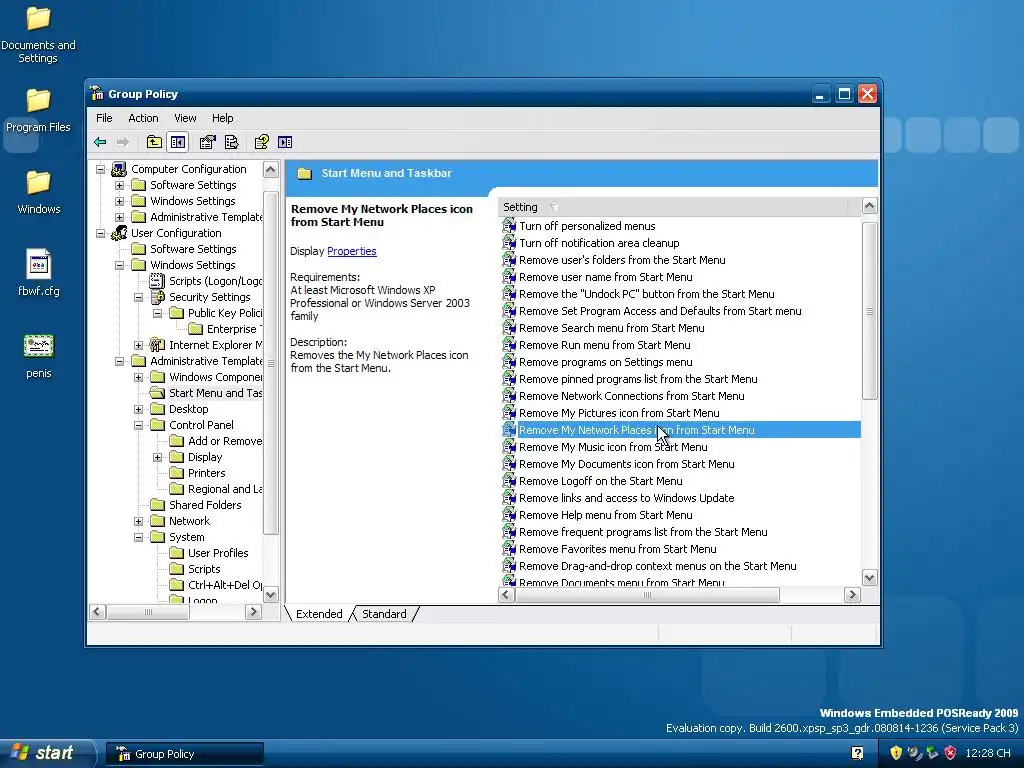
Task: Open the Action menu
Action: click(x=143, y=118)
